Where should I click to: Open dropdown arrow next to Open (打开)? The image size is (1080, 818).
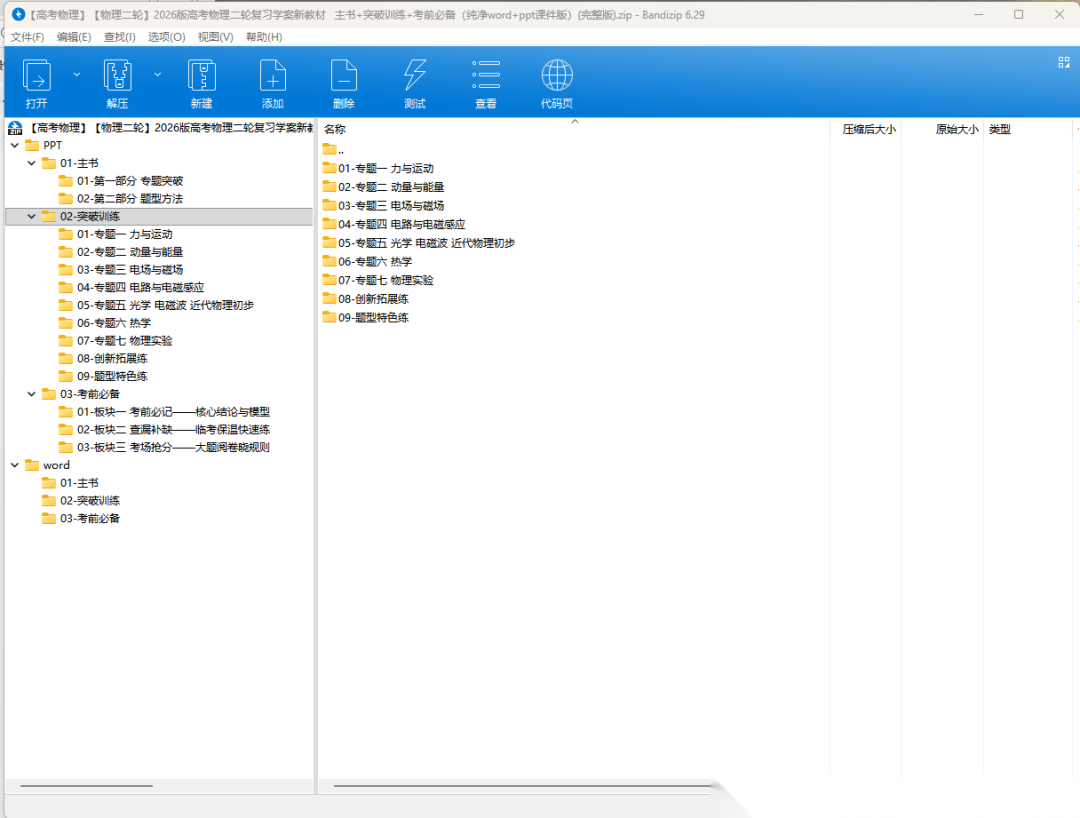[x=76, y=74]
